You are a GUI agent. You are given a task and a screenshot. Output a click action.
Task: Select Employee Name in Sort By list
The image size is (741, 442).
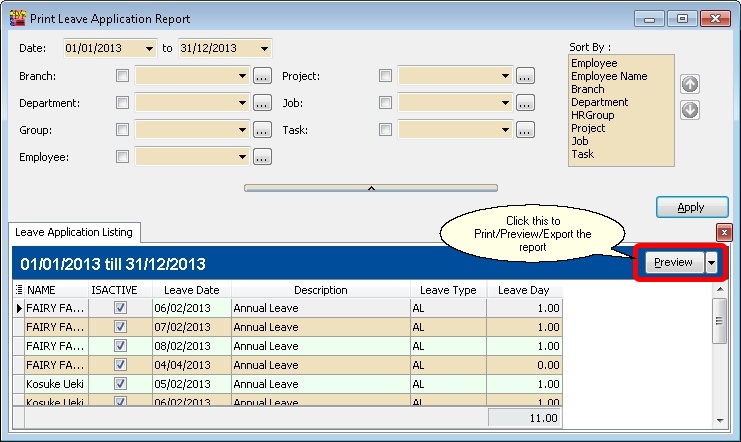(609, 76)
